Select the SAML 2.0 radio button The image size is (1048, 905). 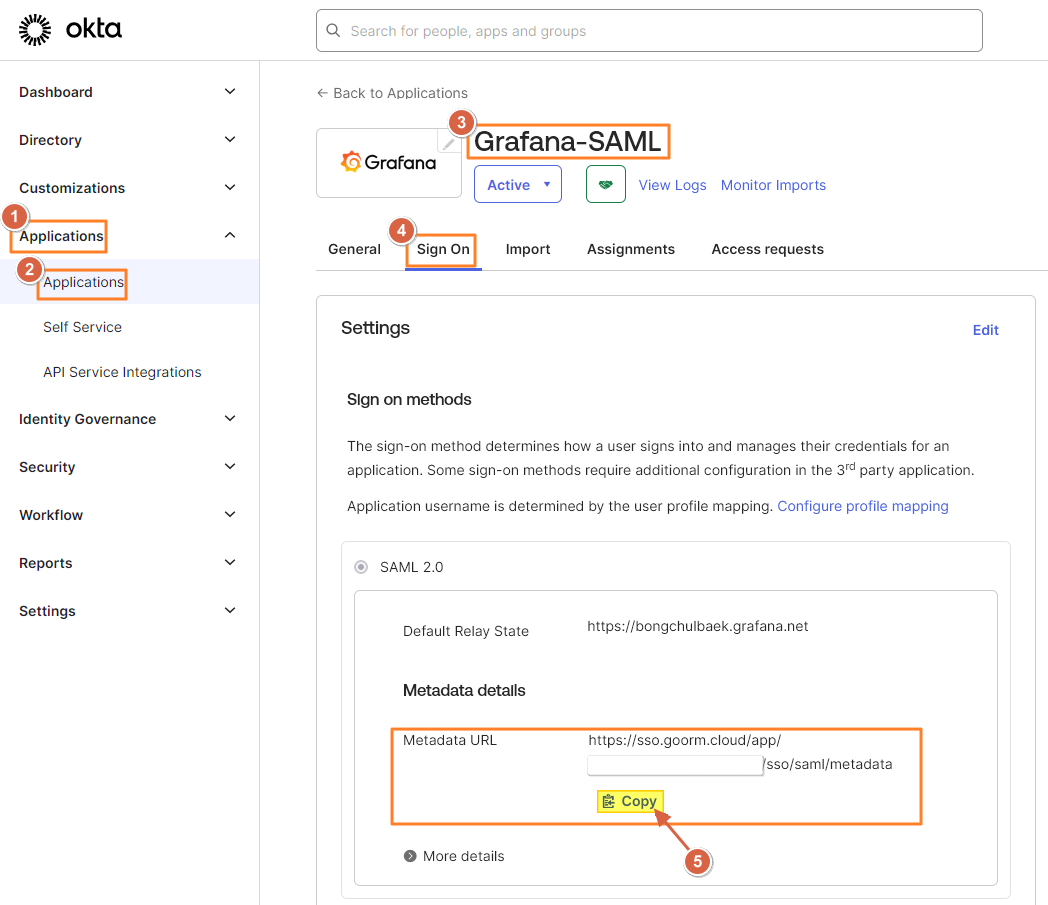pyautogui.click(x=361, y=567)
